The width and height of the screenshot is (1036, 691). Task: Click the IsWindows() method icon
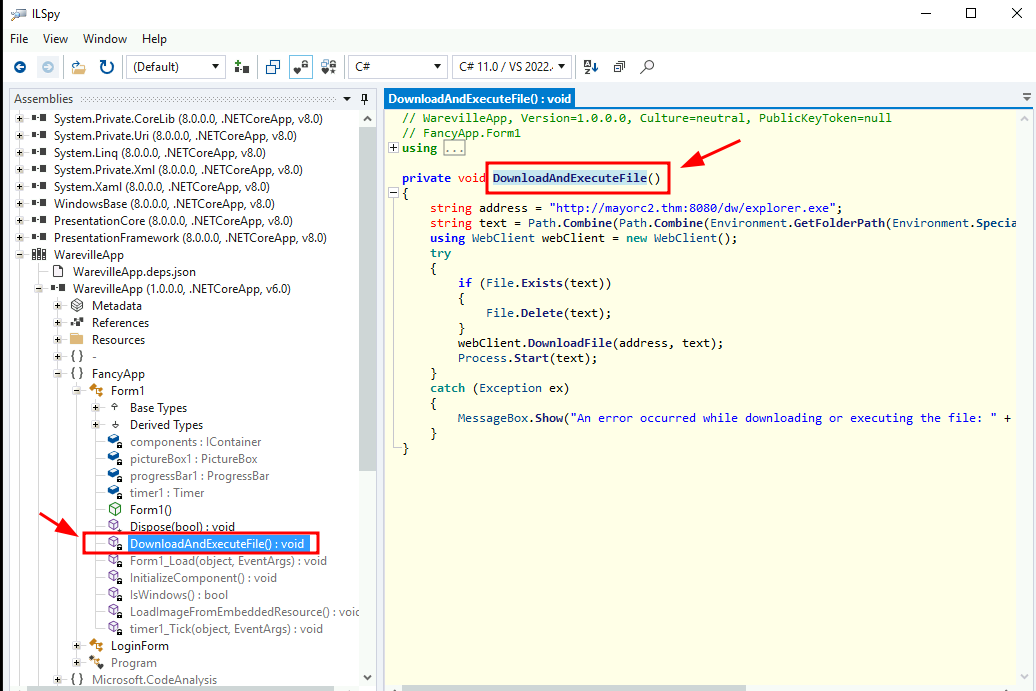(115, 595)
